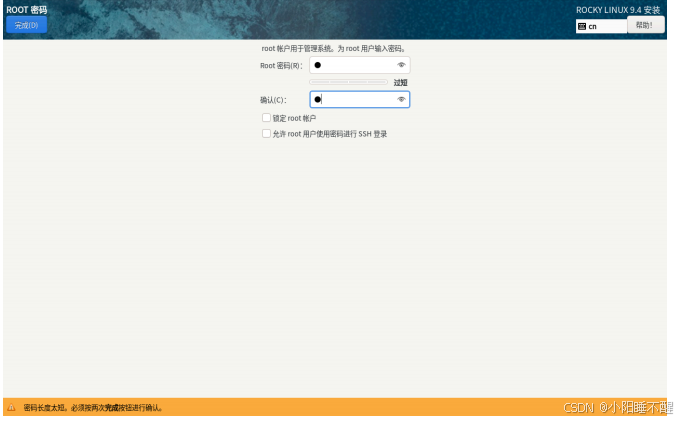Show Root password using eye icon

click(x=401, y=65)
